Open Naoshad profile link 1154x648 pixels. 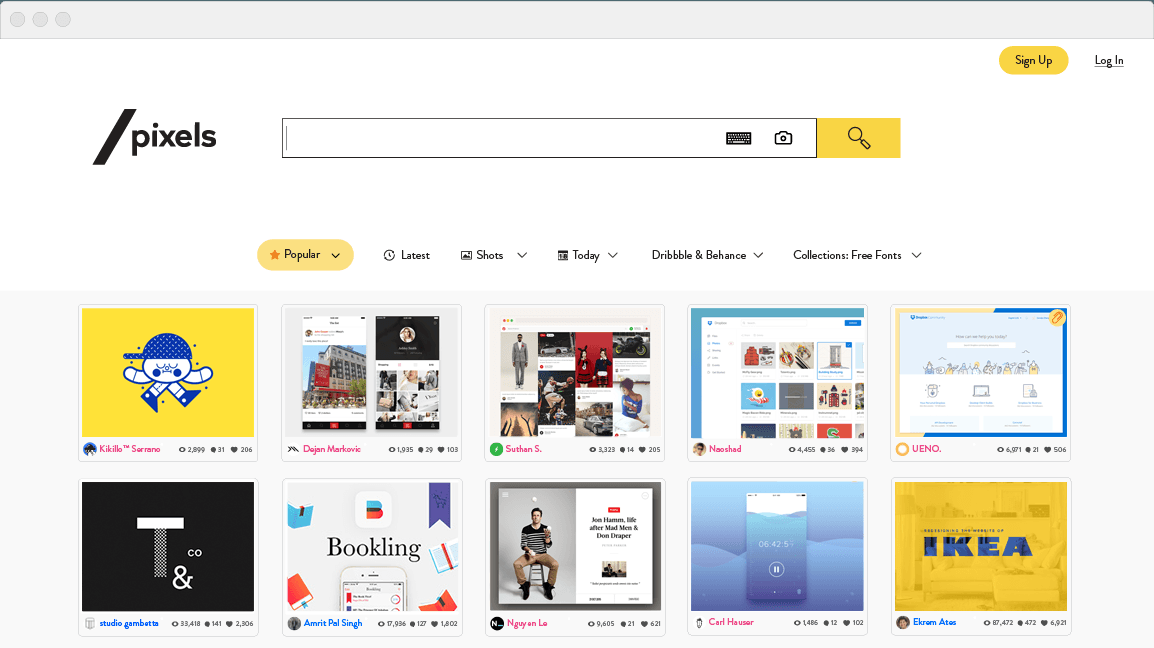[725, 449]
